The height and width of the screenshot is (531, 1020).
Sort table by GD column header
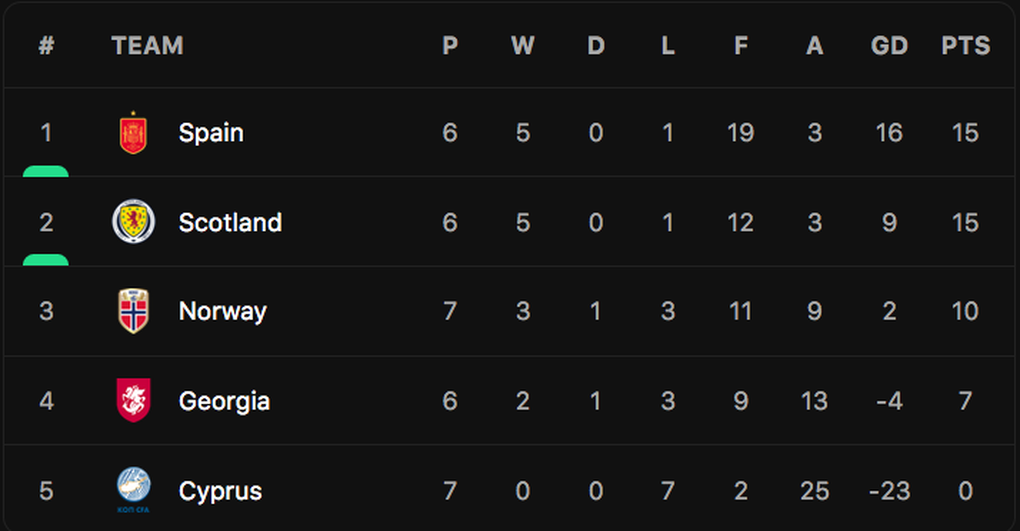click(x=889, y=46)
